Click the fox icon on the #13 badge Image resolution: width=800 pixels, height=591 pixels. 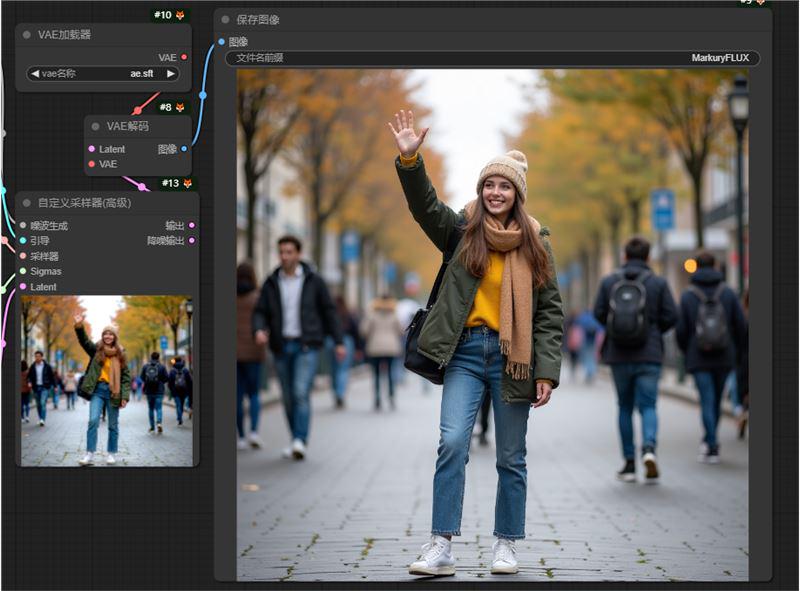(x=187, y=184)
